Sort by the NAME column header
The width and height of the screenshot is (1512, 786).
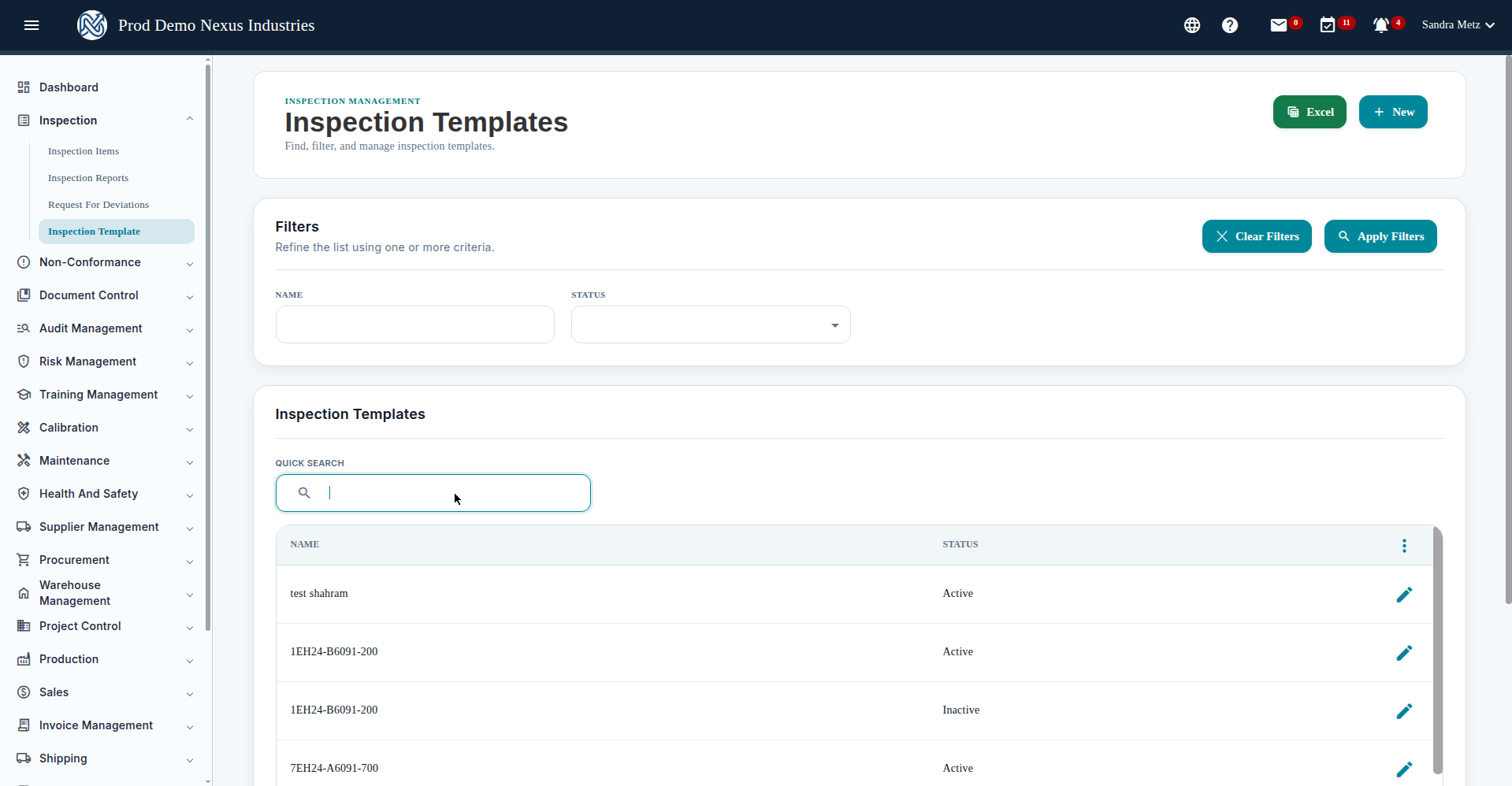(x=305, y=544)
